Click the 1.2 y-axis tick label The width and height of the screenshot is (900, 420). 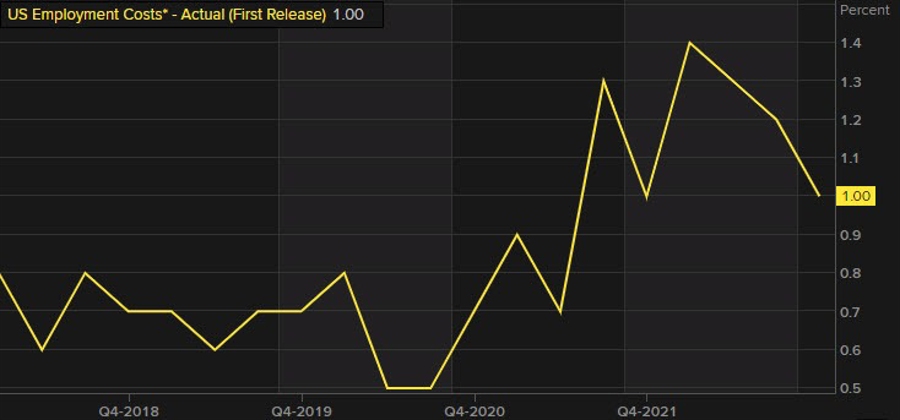point(851,120)
